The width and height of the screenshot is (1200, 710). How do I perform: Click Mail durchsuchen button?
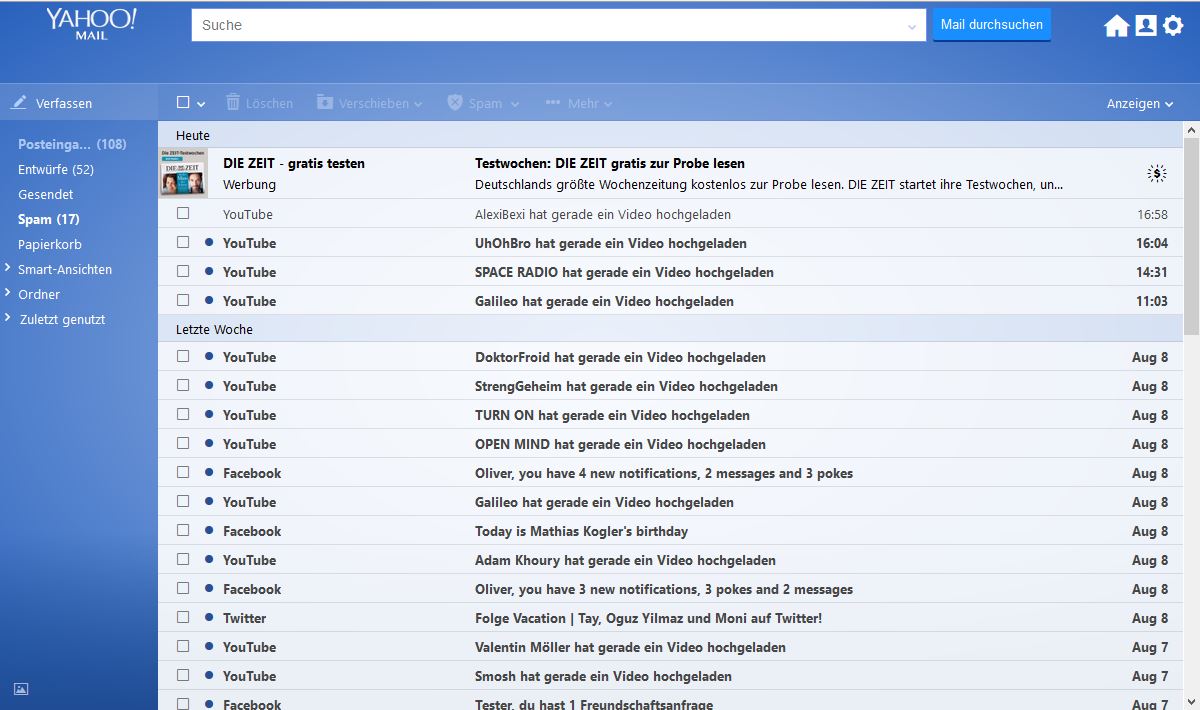pyautogui.click(x=992, y=25)
